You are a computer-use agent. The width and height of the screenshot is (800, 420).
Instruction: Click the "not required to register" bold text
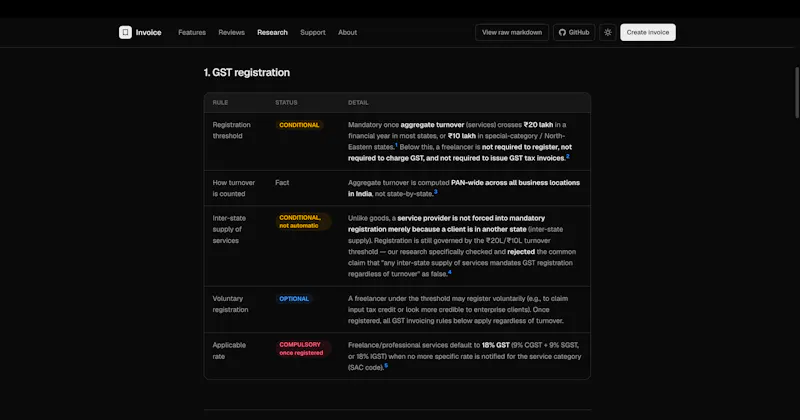pos(520,147)
